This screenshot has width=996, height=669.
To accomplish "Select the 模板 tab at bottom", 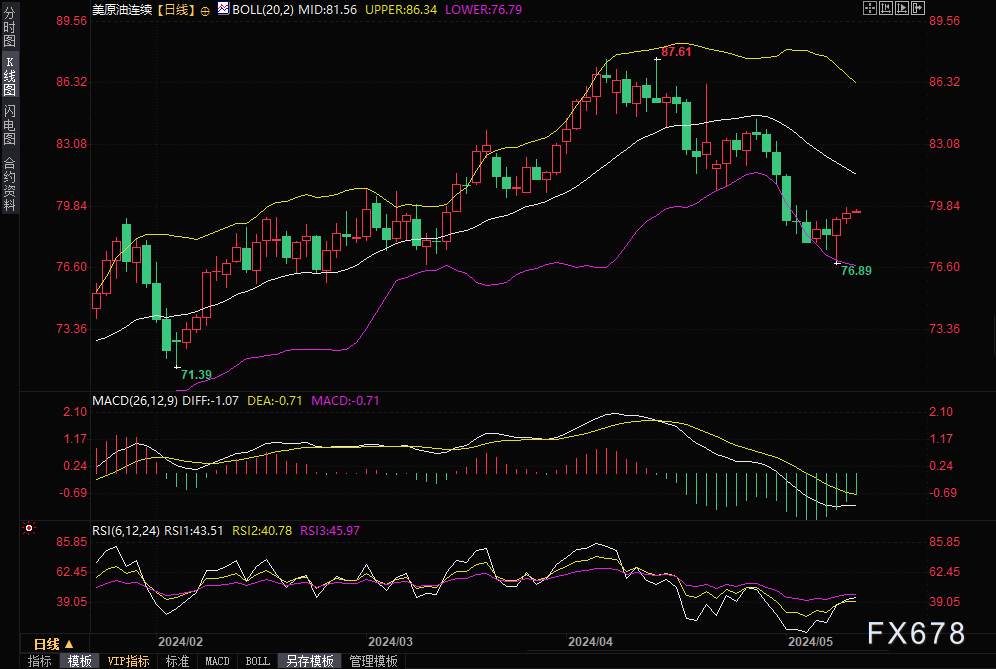I will [x=79, y=661].
